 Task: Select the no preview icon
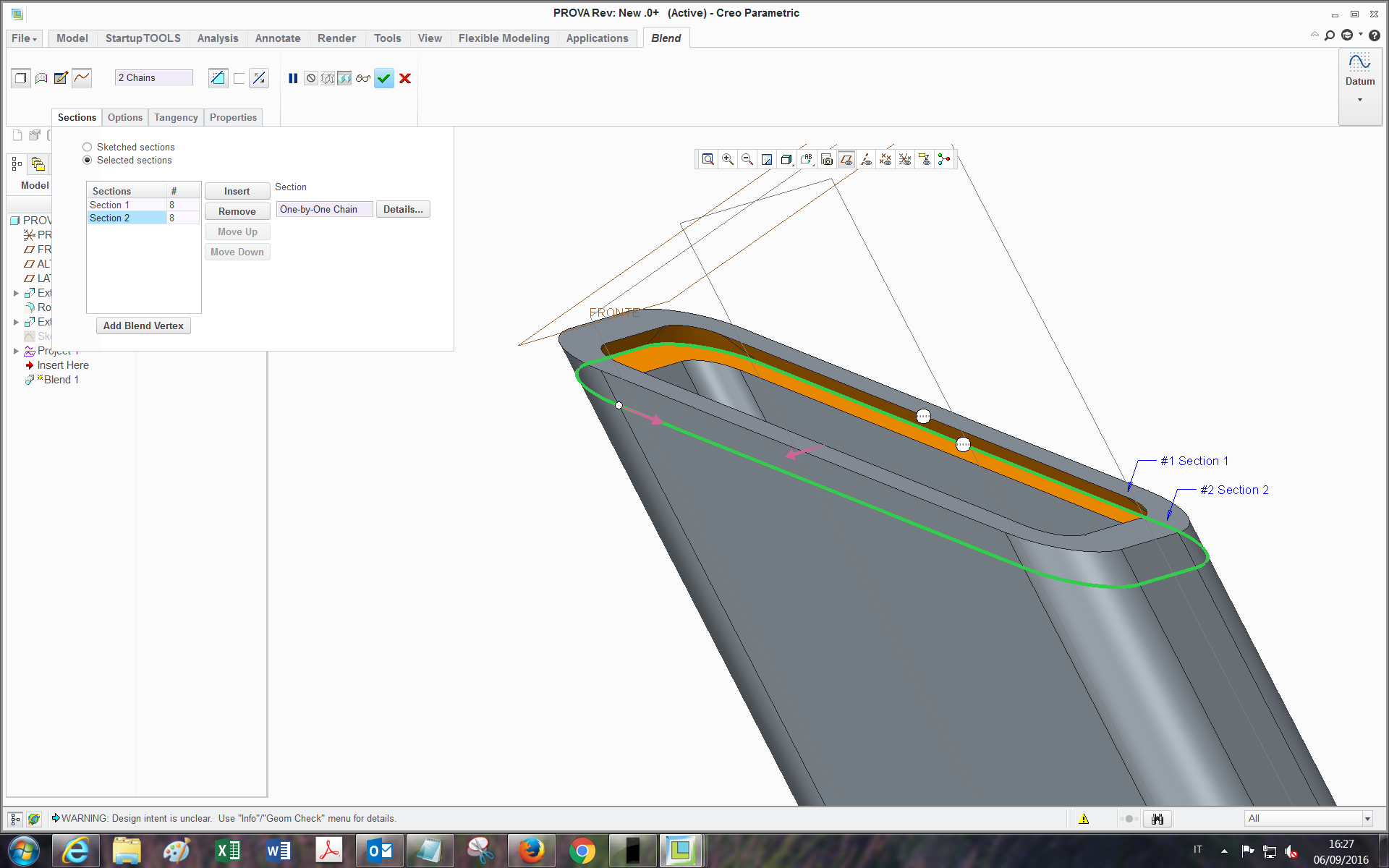click(310, 78)
